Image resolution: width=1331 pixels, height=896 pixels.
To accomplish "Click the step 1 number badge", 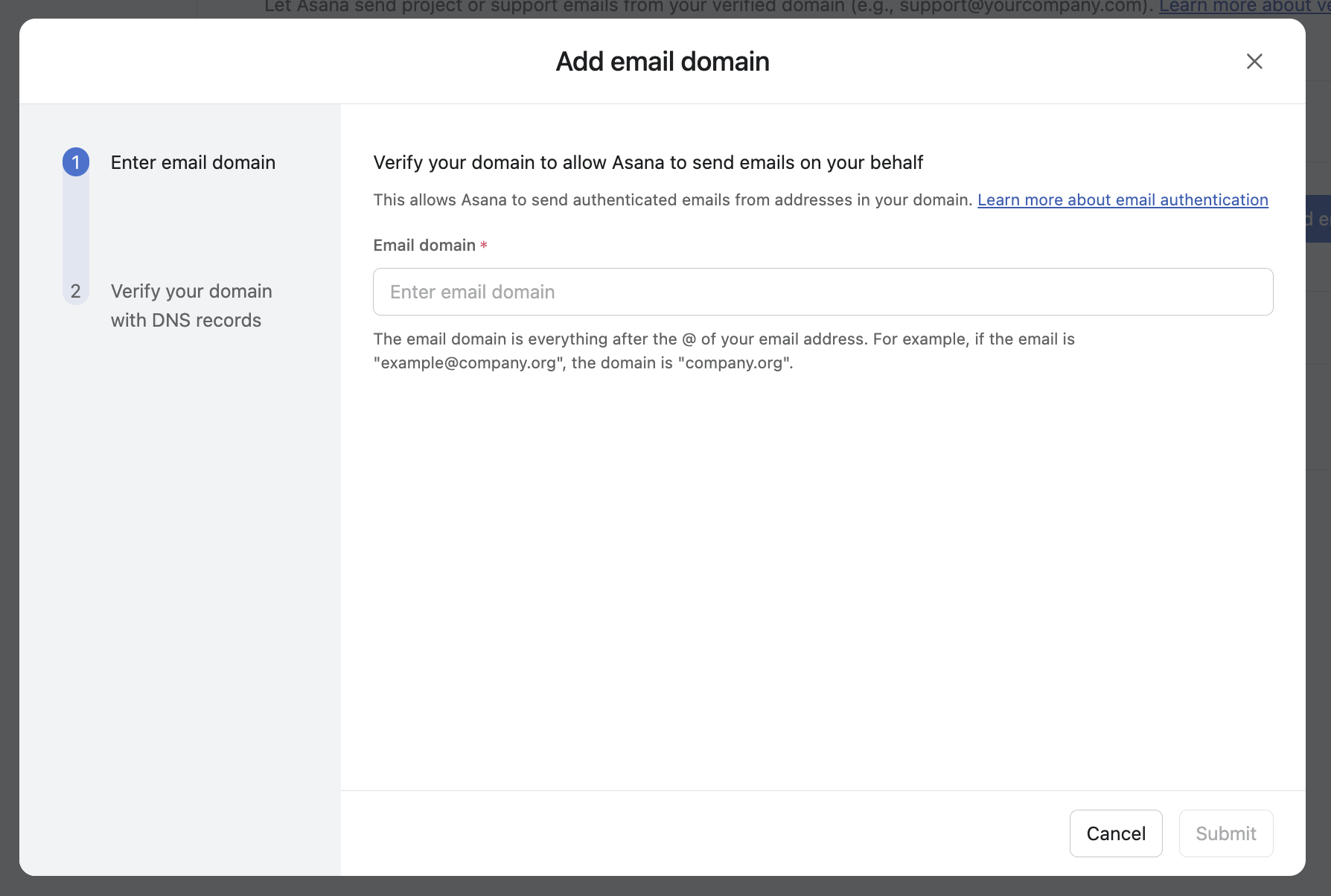I will pyautogui.click(x=76, y=162).
